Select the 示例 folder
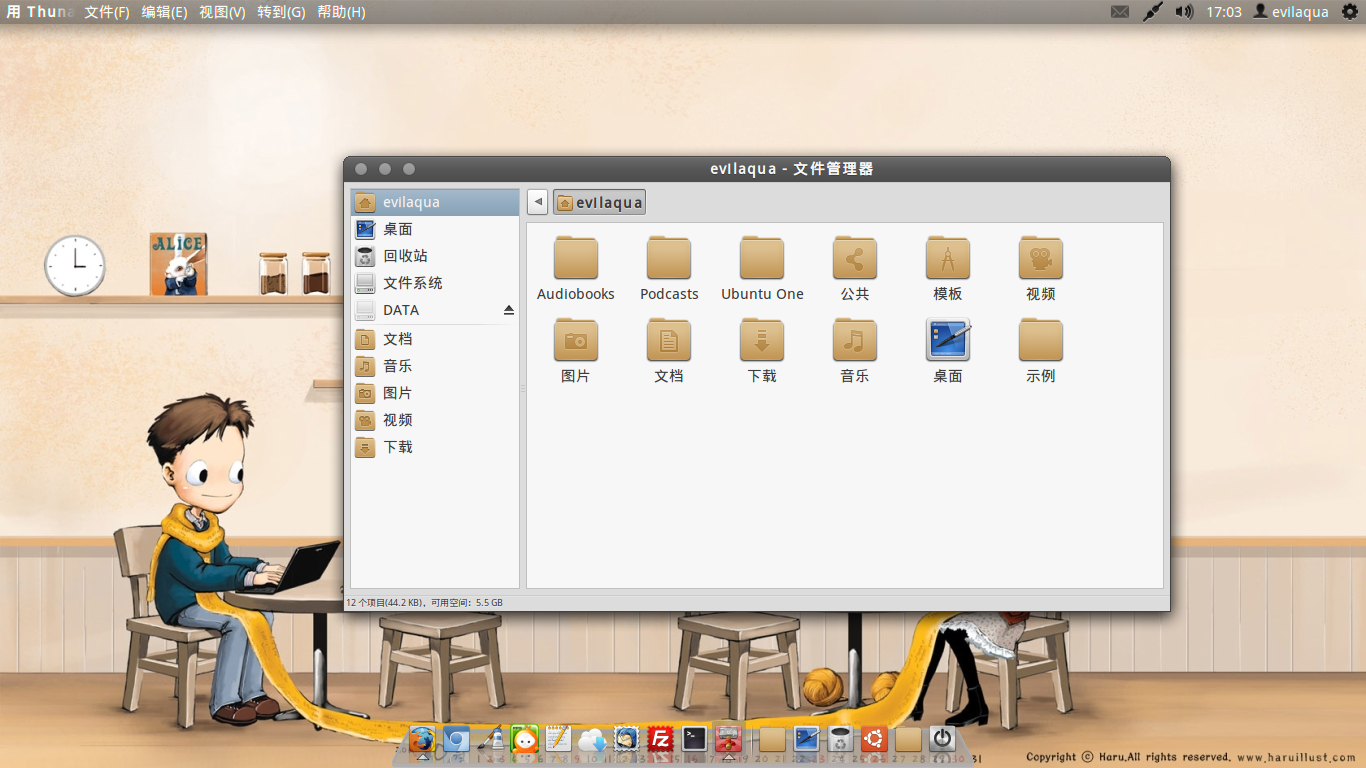Image resolution: width=1366 pixels, height=768 pixels. click(x=1041, y=350)
